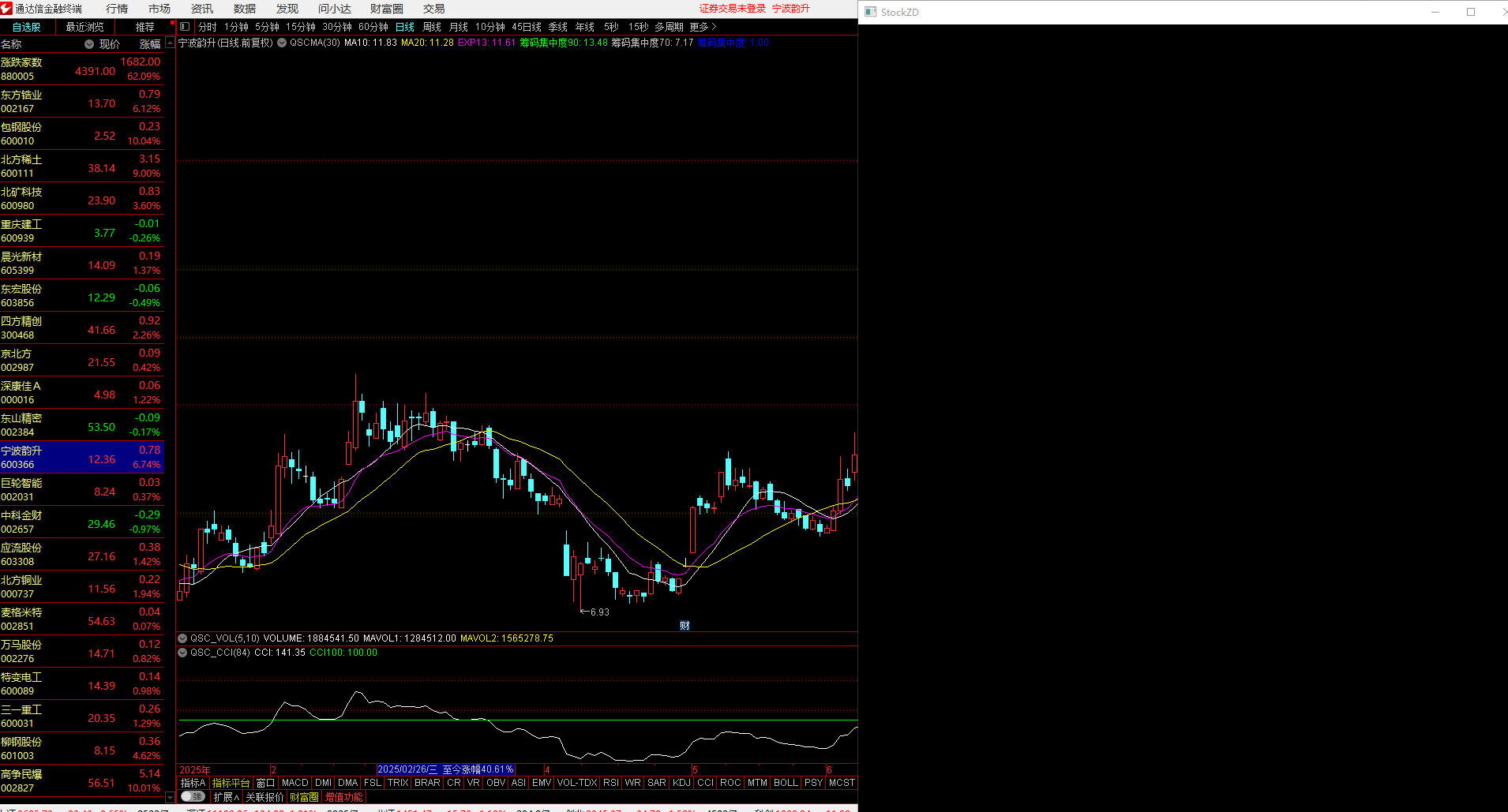Select the RSI indicator

tap(611, 783)
